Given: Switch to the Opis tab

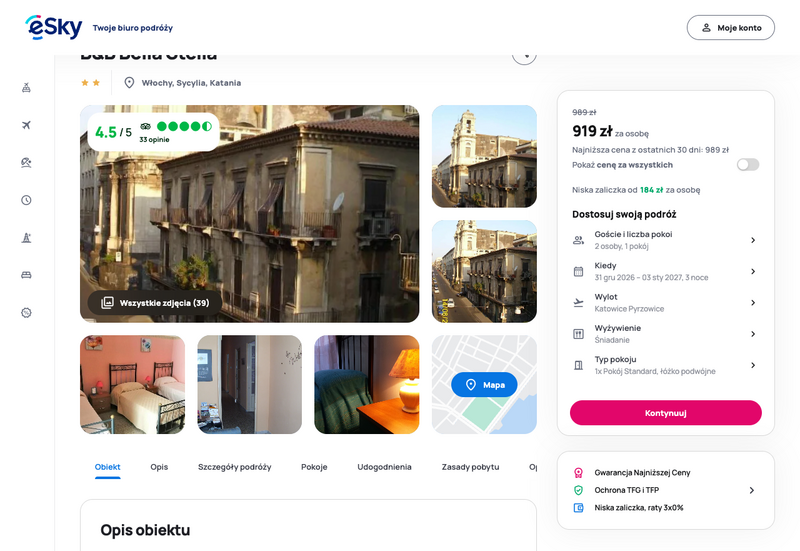Looking at the screenshot, I should (159, 467).
